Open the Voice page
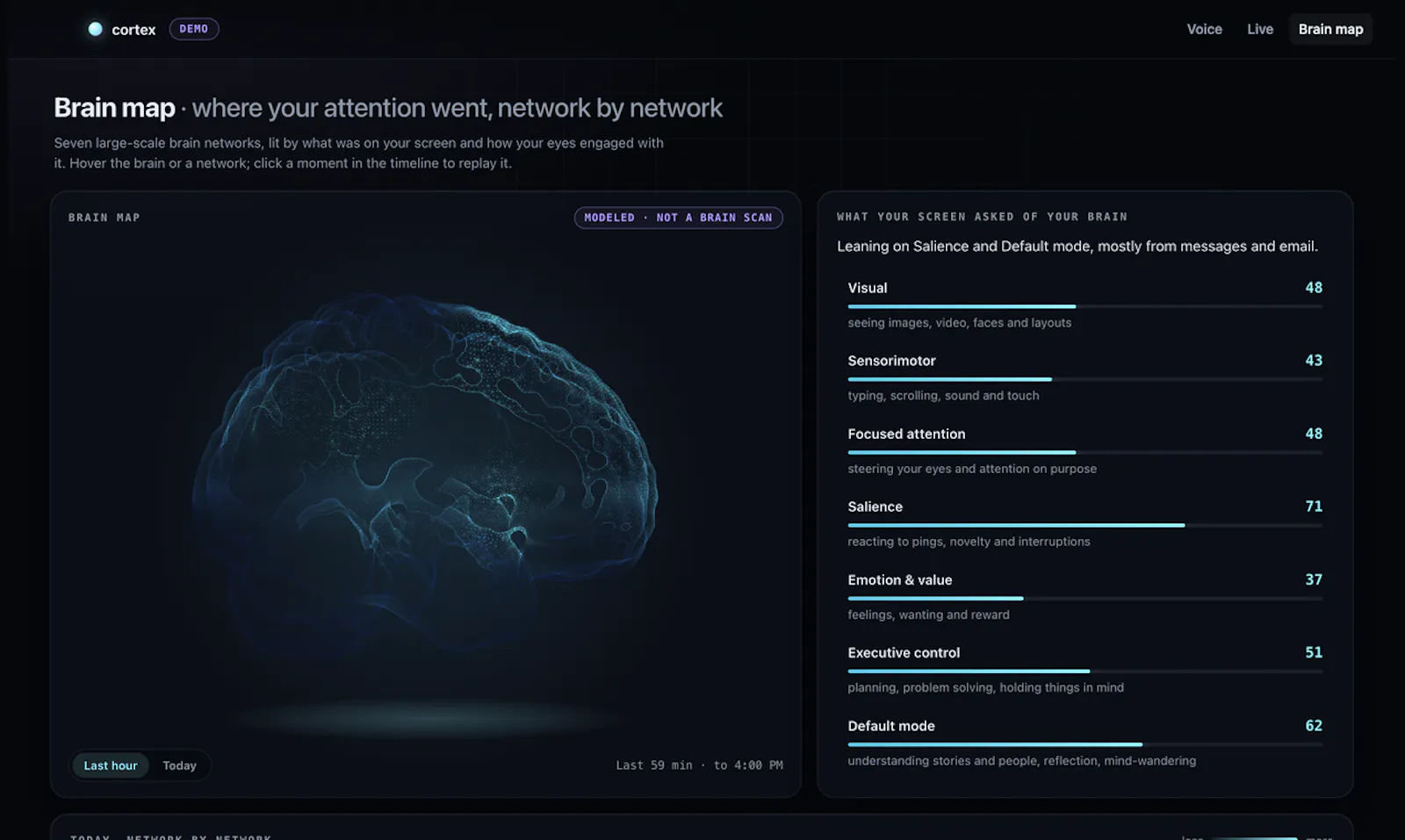The height and width of the screenshot is (840, 1405). click(x=1204, y=29)
